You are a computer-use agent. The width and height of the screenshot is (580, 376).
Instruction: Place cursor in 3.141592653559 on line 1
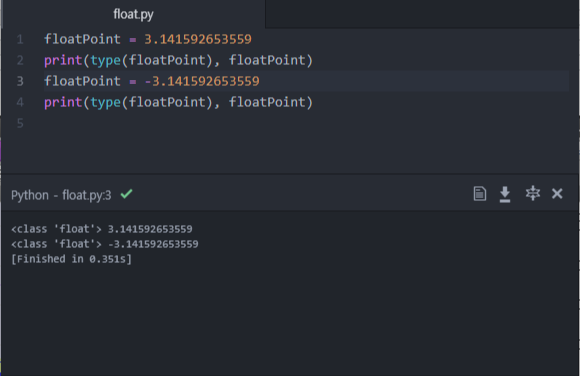198,39
